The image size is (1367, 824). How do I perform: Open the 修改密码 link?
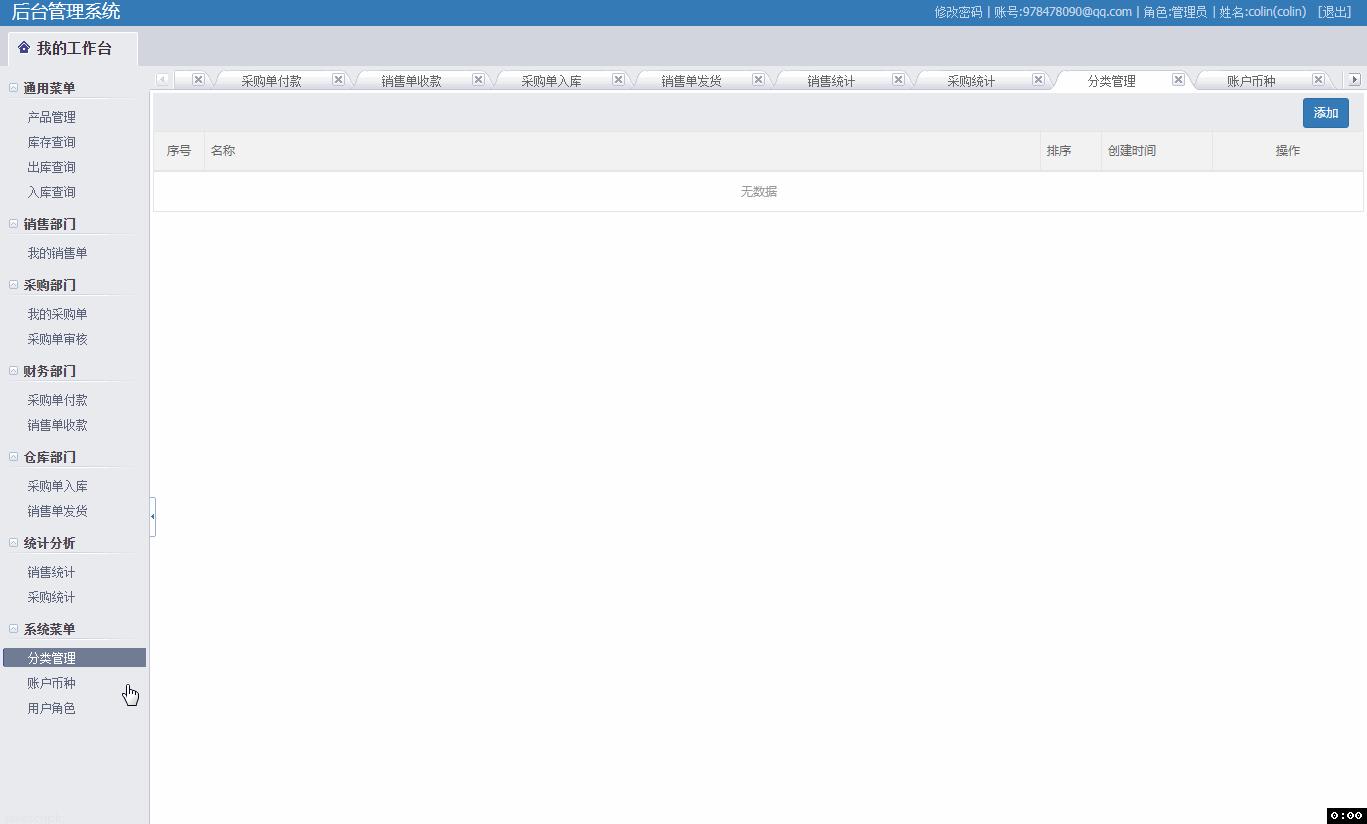pos(957,12)
